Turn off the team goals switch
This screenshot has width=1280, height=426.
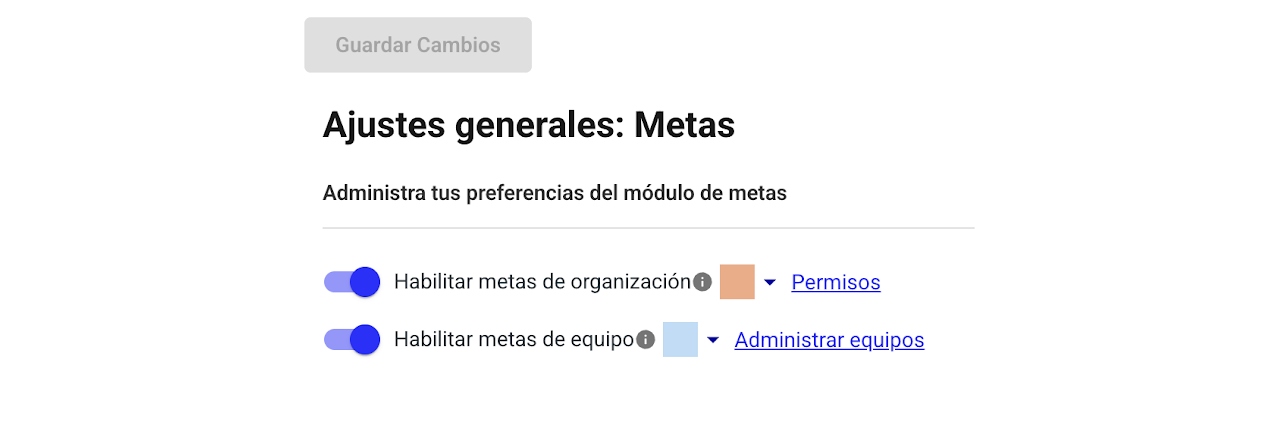click(352, 340)
